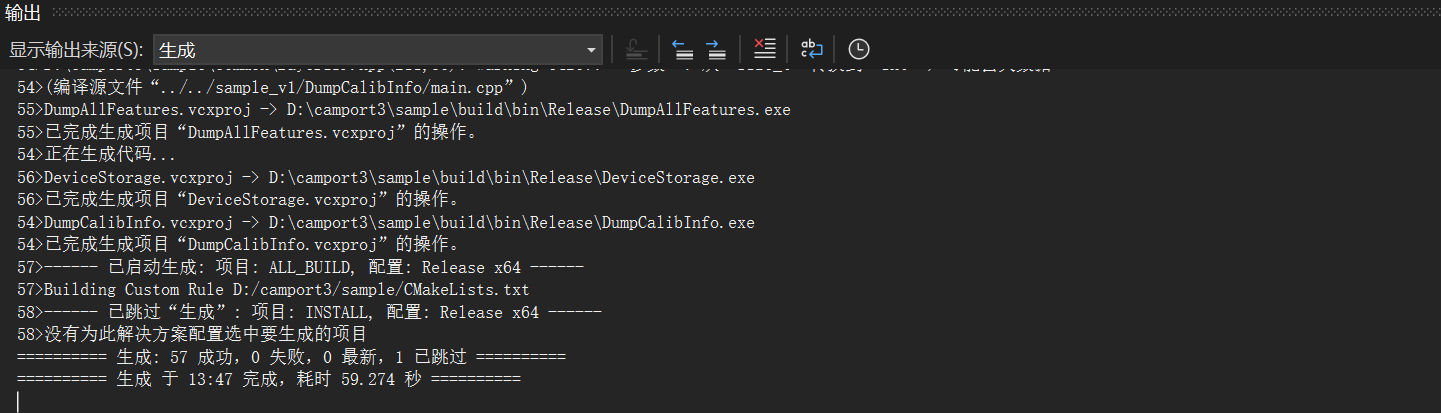The image size is (1441, 413).
Task: Go to previous message in output
Action: tap(682, 49)
